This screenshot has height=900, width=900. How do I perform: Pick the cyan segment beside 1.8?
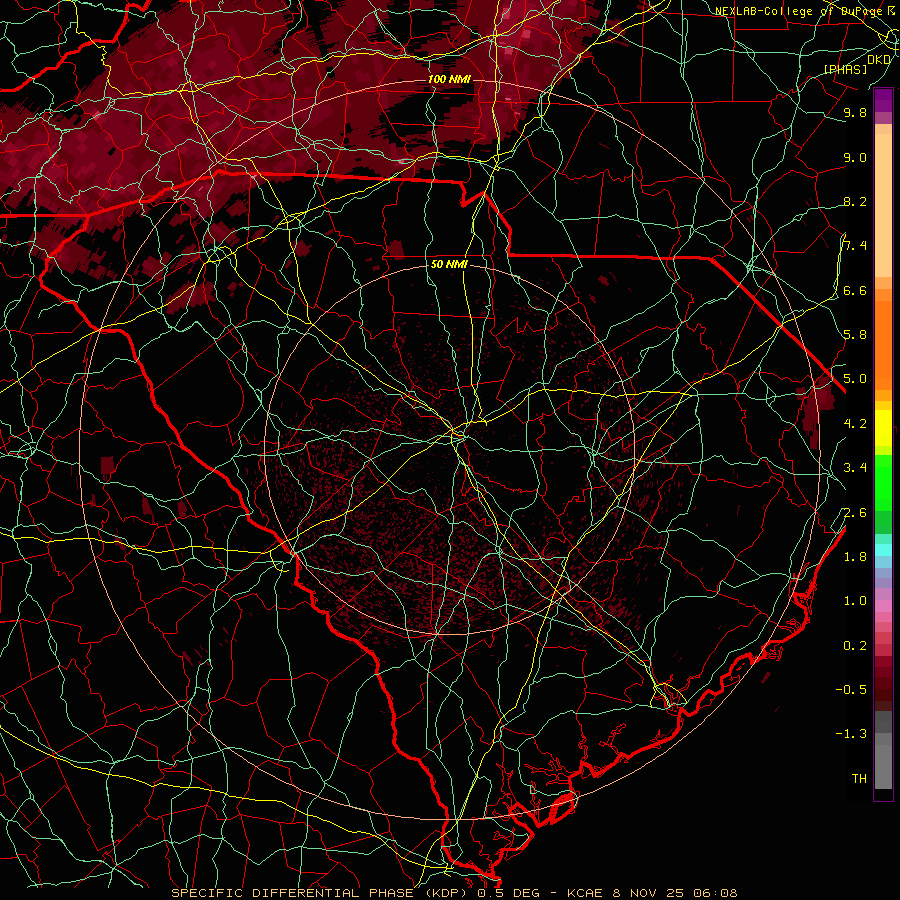883,550
